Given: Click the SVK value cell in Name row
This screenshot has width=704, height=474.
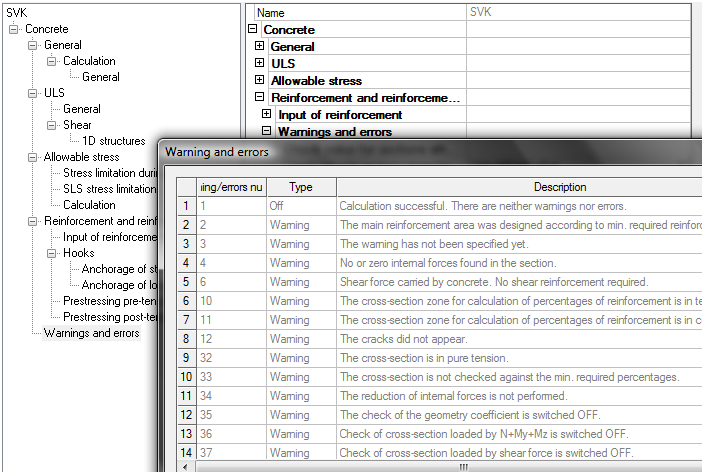Looking at the screenshot, I should pos(578,12).
